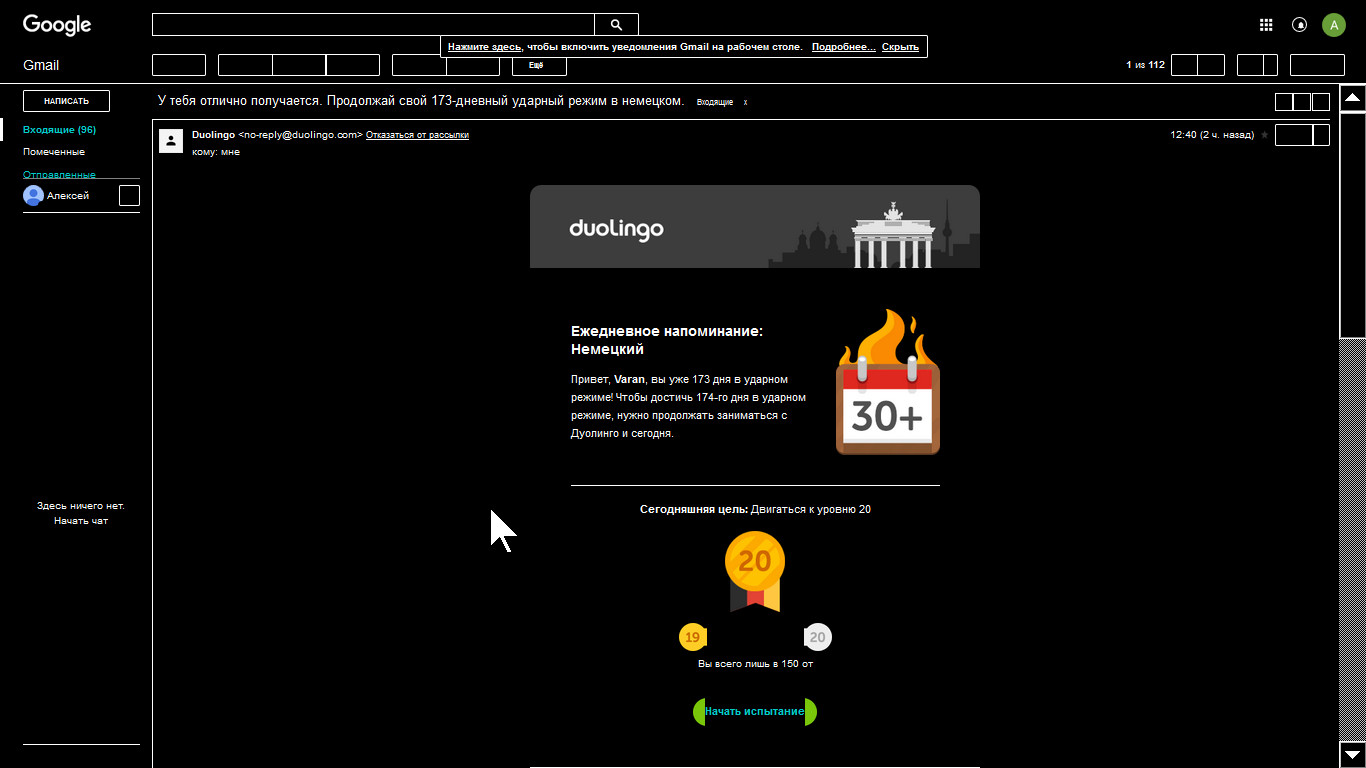Click the Сегодняшняя цель line
Image resolution: width=1366 pixels, height=768 pixels.
(x=755, y=509)
